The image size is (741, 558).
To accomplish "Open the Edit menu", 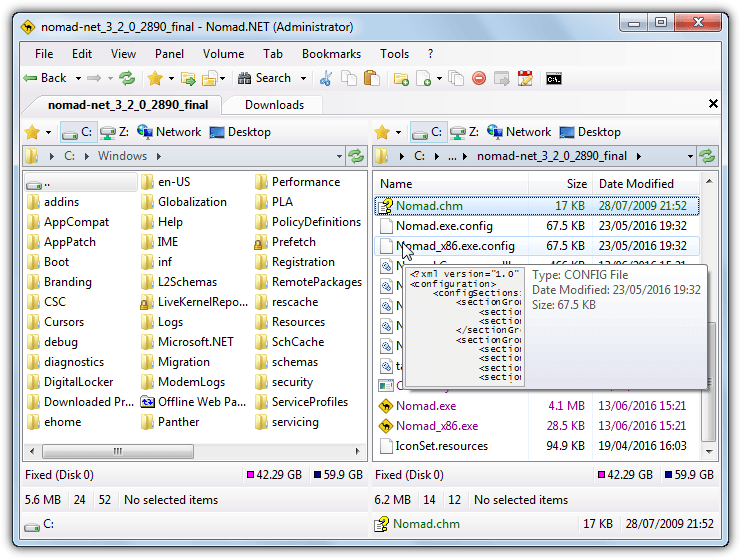I will click(x=82, y=54).
